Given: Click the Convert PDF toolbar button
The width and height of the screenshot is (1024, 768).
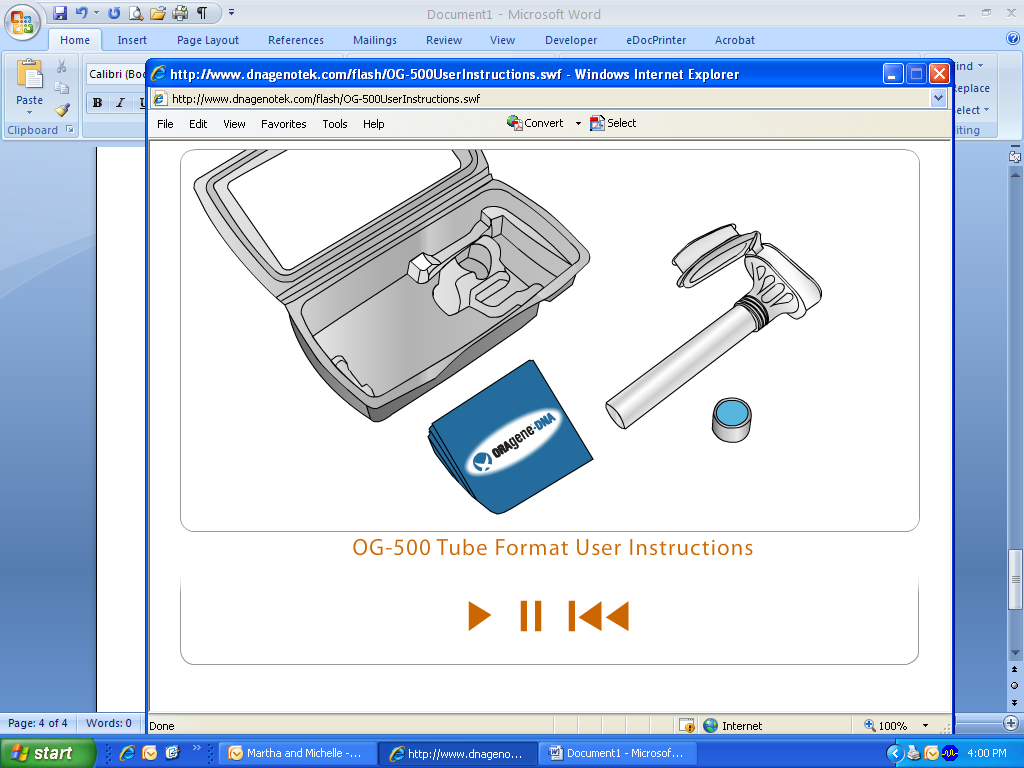Looking at the screenshot, I should (535, 123).
